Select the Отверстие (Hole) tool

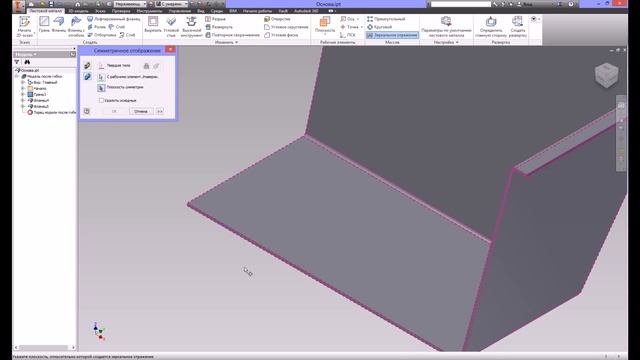[x=278, y=19]
